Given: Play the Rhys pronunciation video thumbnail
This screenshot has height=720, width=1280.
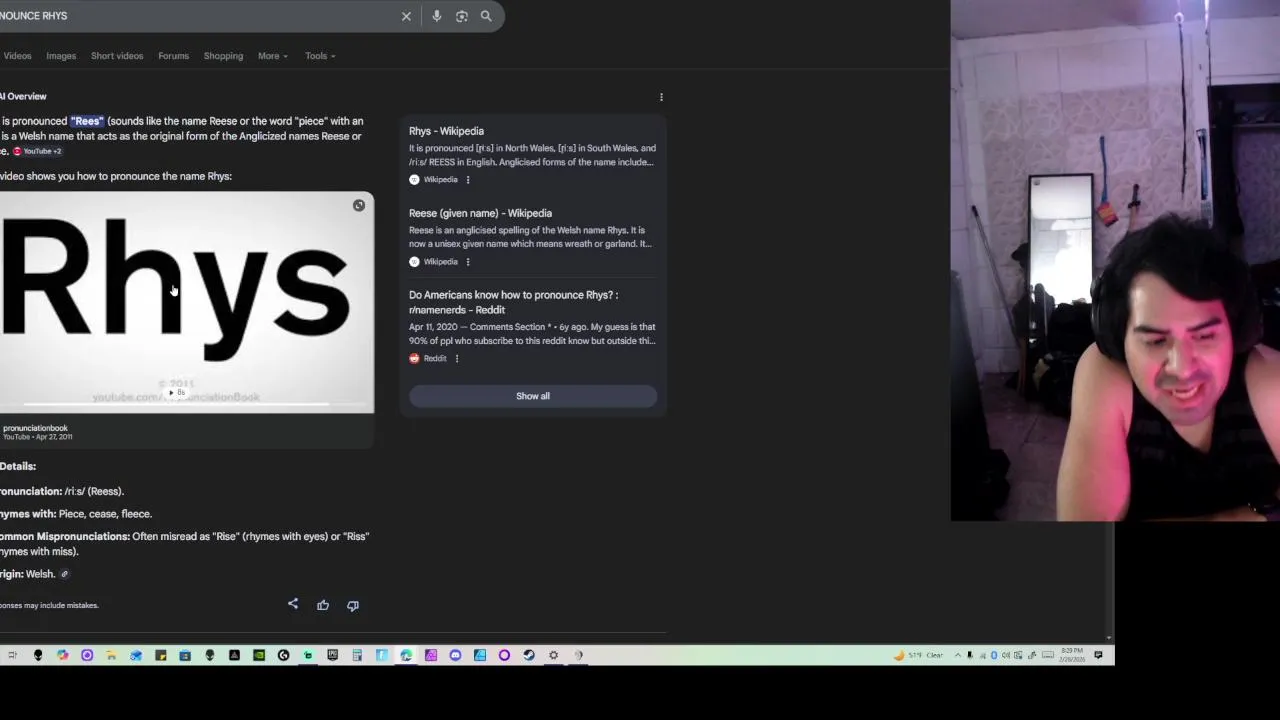Looking at the screenshot, I should click(187, 302).
